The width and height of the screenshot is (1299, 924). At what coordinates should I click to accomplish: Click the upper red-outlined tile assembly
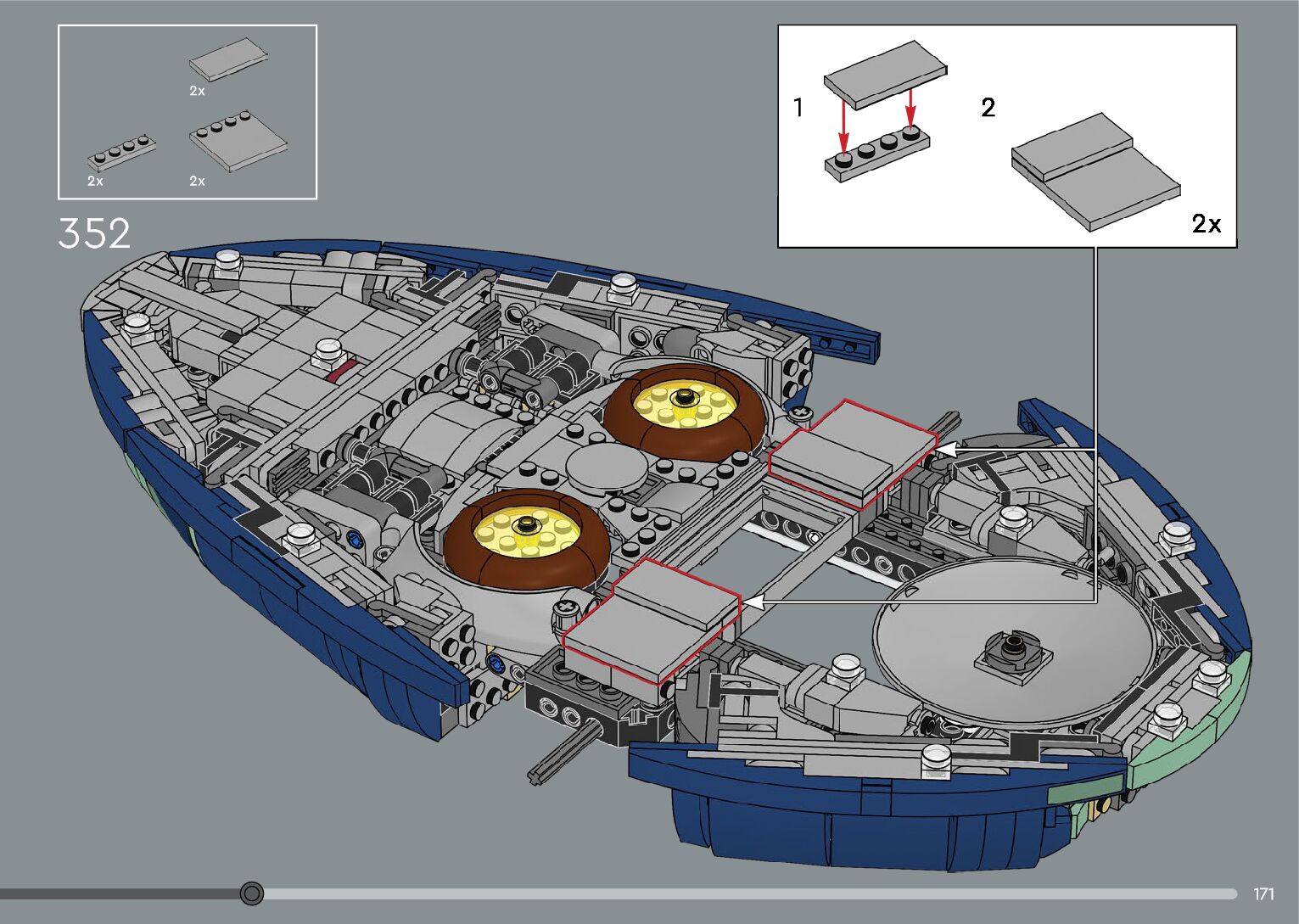[x=853, y=453]
